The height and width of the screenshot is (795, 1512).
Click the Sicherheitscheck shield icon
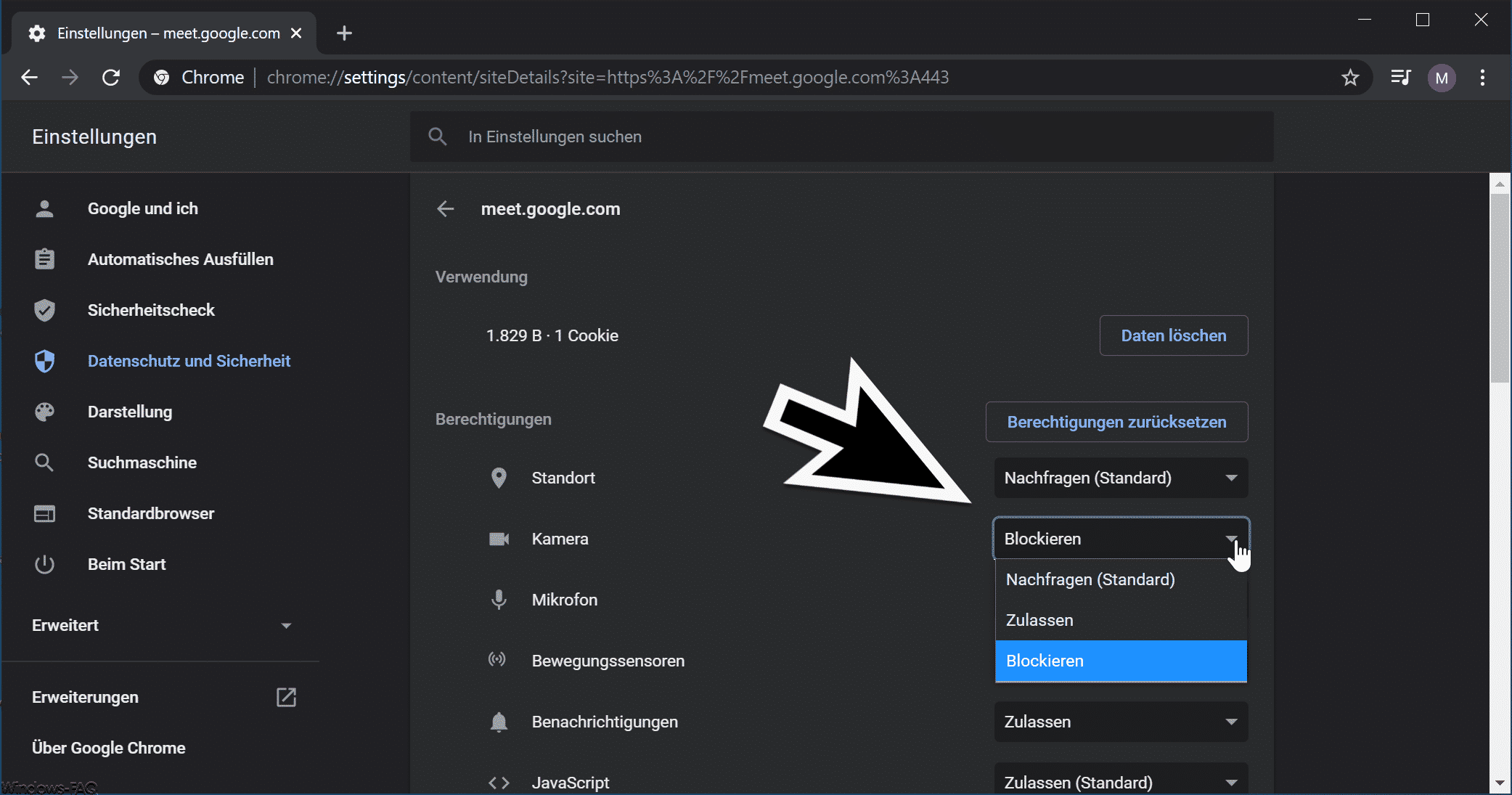pos(44,310)
